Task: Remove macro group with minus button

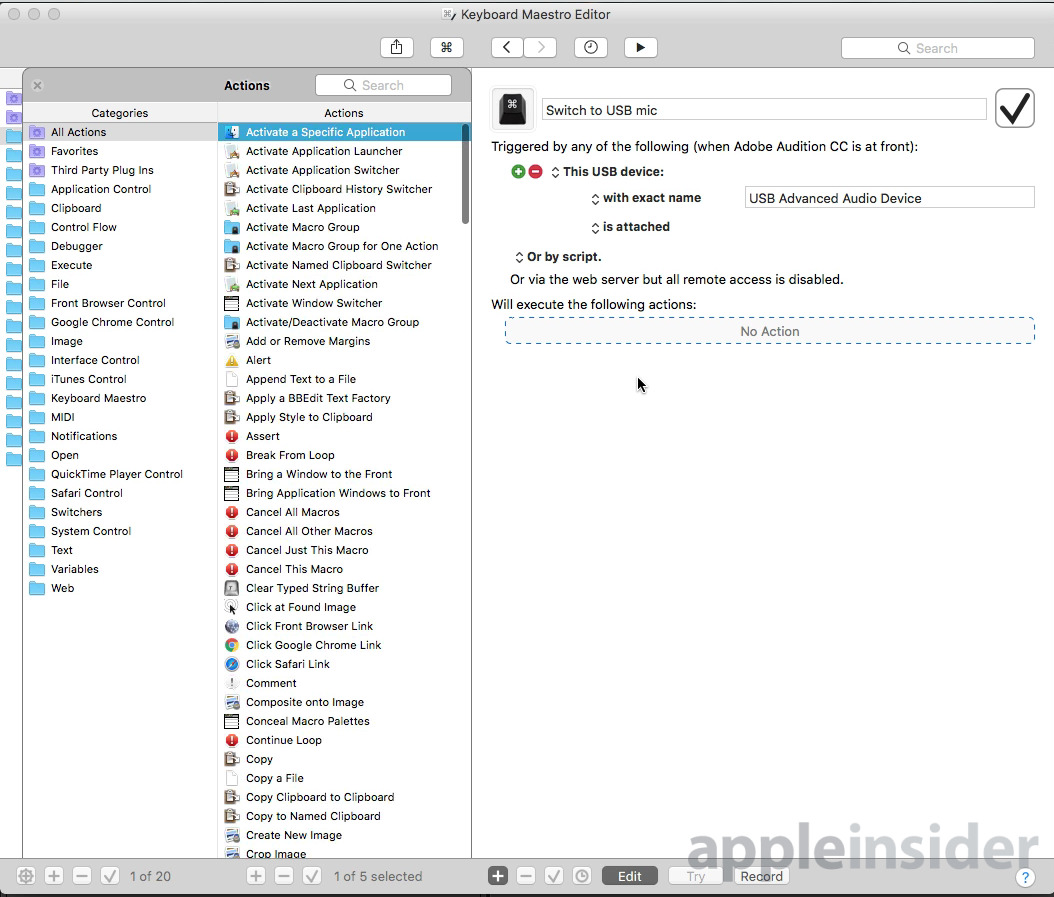Action: click(x=82, y=875)
